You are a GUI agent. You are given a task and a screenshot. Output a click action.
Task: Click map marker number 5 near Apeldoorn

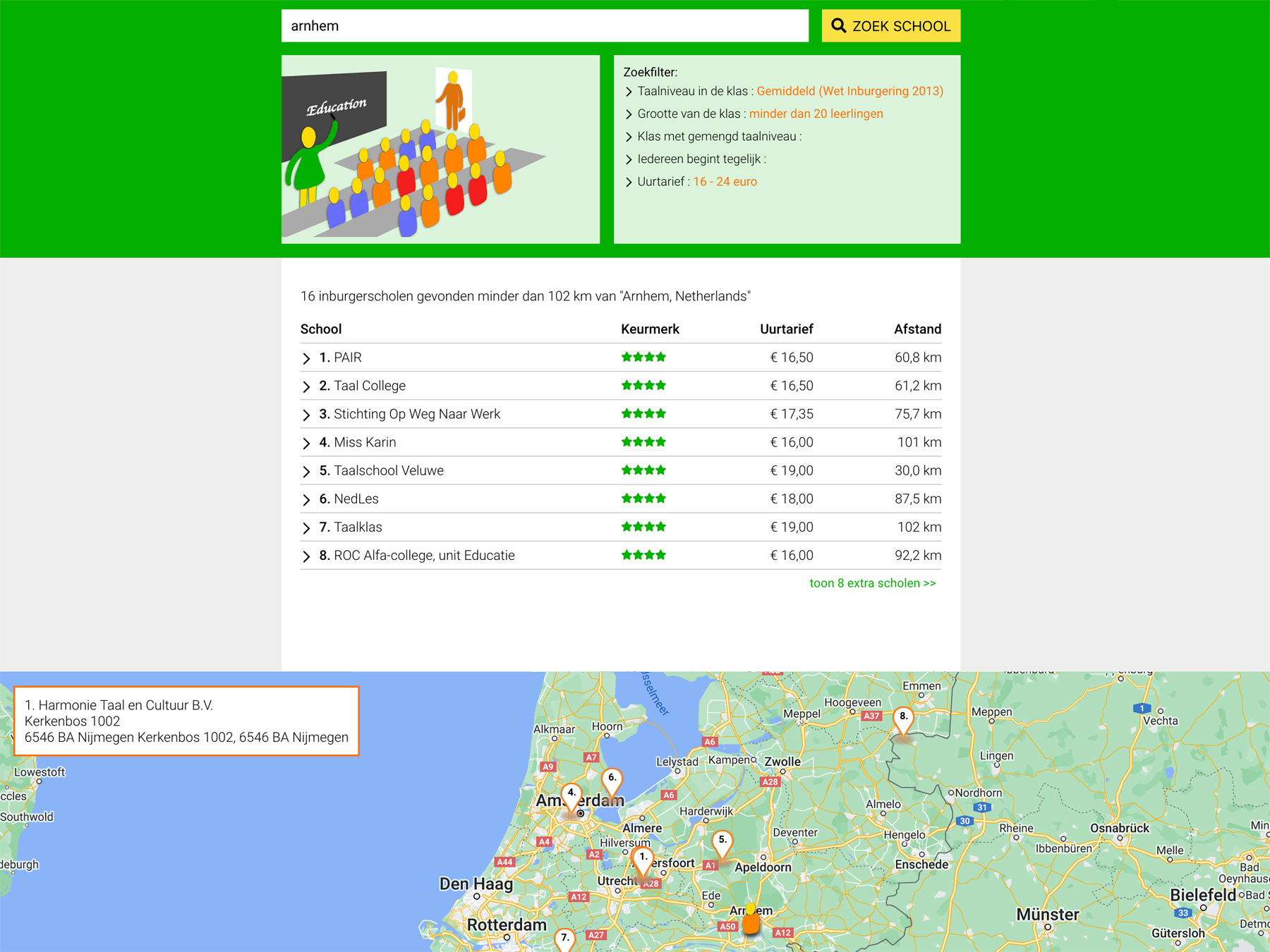[722, 844]
